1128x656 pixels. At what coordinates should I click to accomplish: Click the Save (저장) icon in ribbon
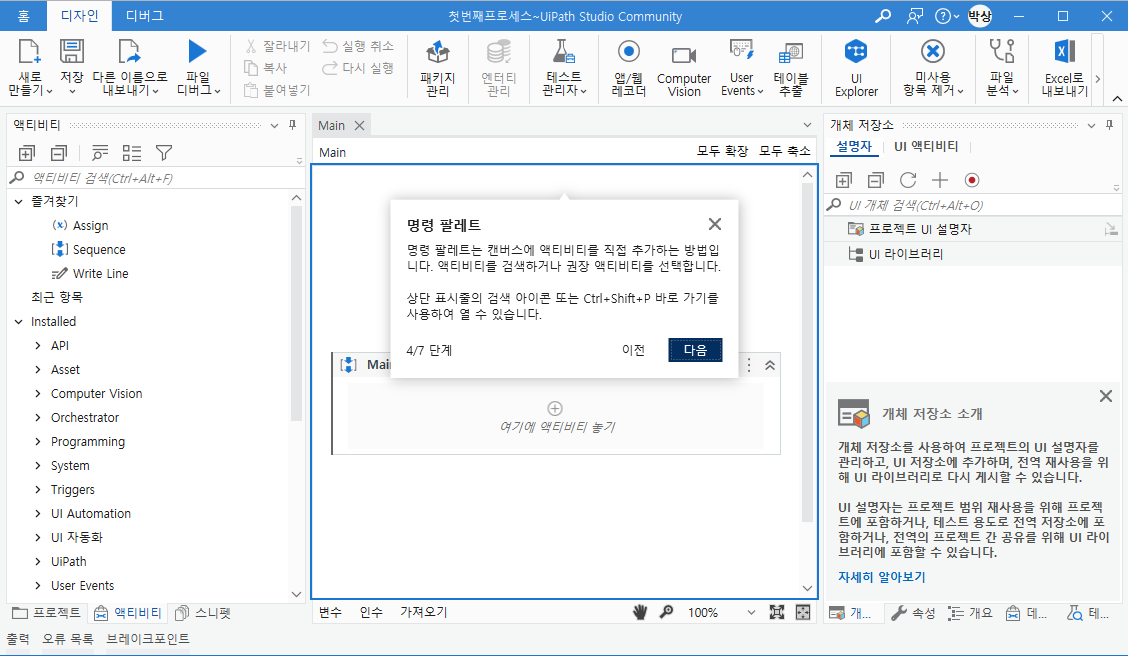coord(71,52)
